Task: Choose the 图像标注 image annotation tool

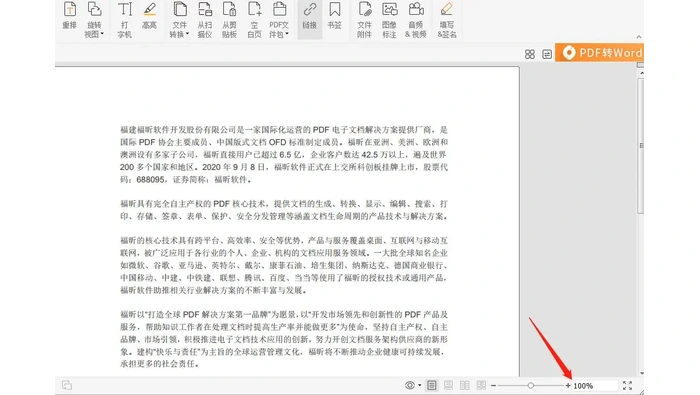Action: pos(389,20)
